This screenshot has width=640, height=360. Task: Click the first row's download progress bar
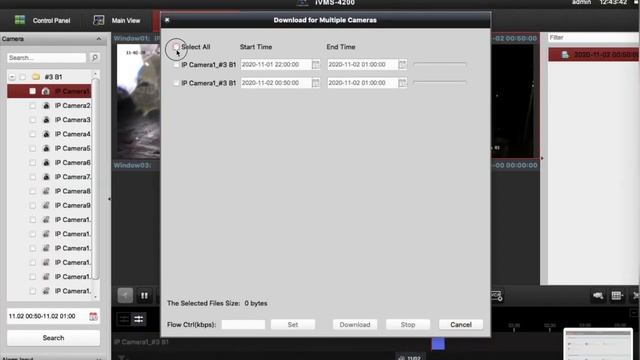point(440,64)
